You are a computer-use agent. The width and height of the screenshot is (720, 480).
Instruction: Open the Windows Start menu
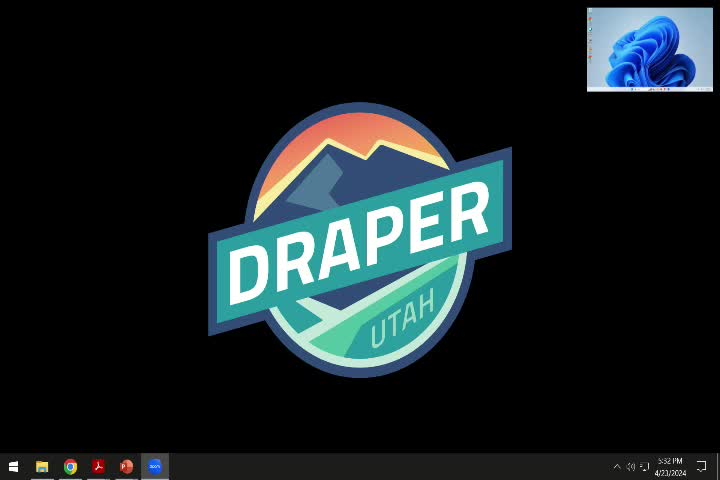point(13,467)
